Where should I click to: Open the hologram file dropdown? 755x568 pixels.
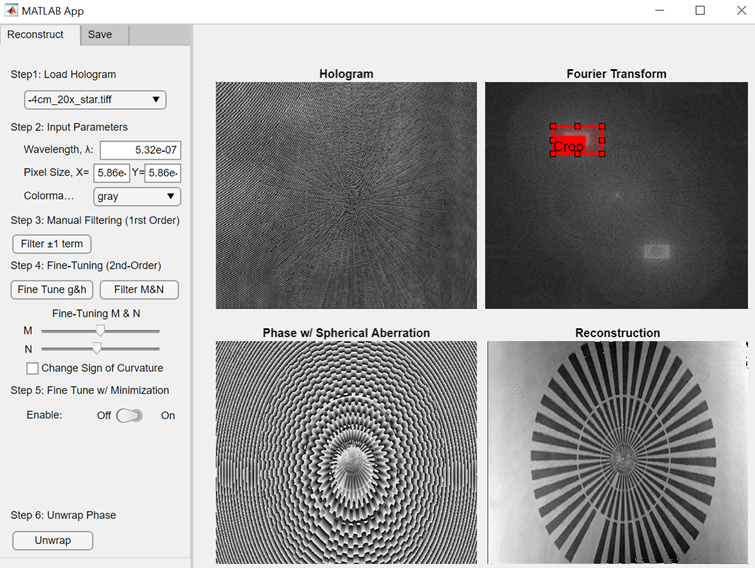[95, 99]
